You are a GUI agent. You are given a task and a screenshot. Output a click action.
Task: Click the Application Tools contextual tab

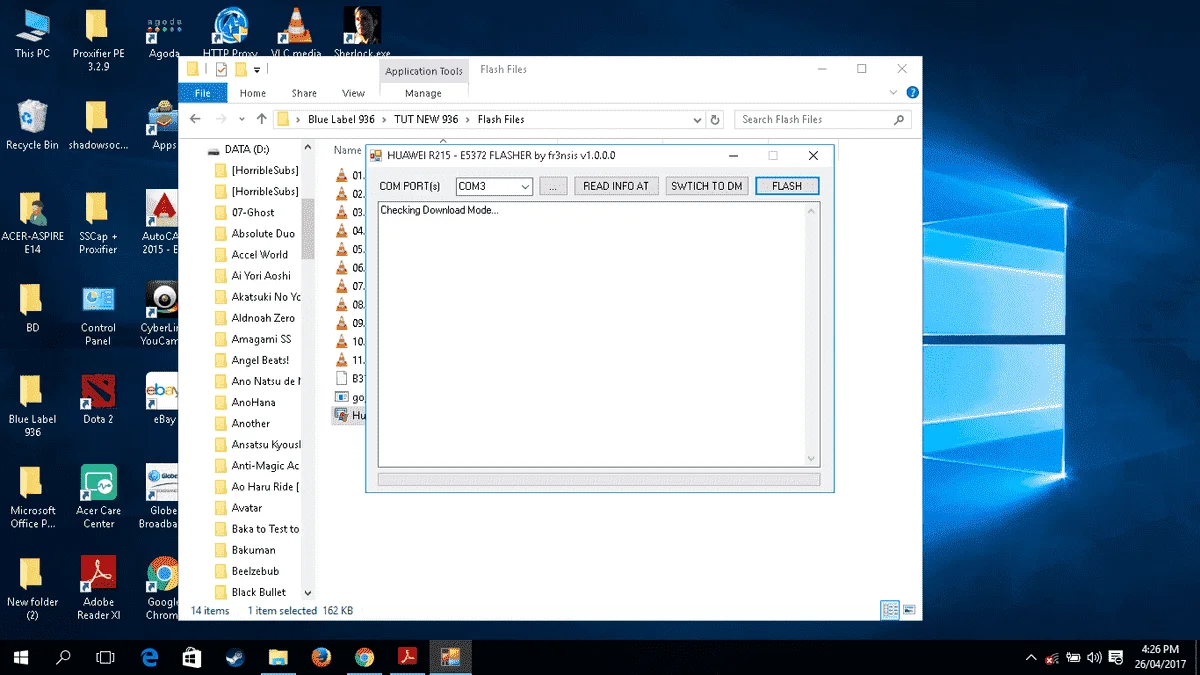pyautogui.click(x=424, y=71)
